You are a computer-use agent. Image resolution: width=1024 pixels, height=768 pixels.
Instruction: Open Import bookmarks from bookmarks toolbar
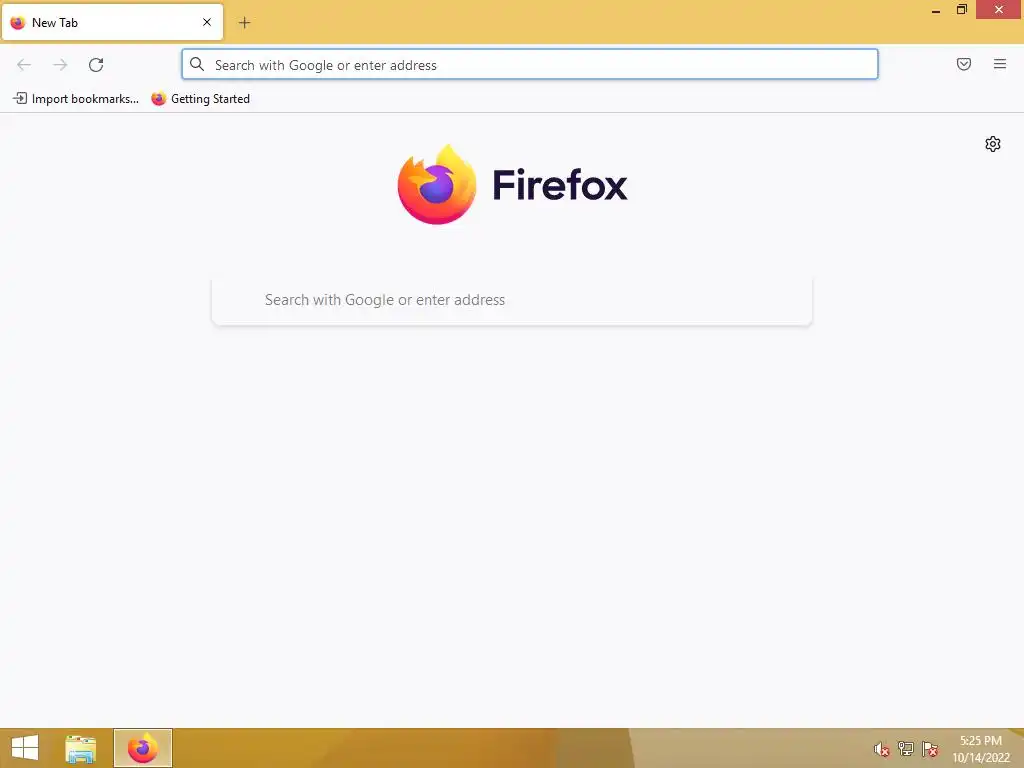[x=76, y=99]
